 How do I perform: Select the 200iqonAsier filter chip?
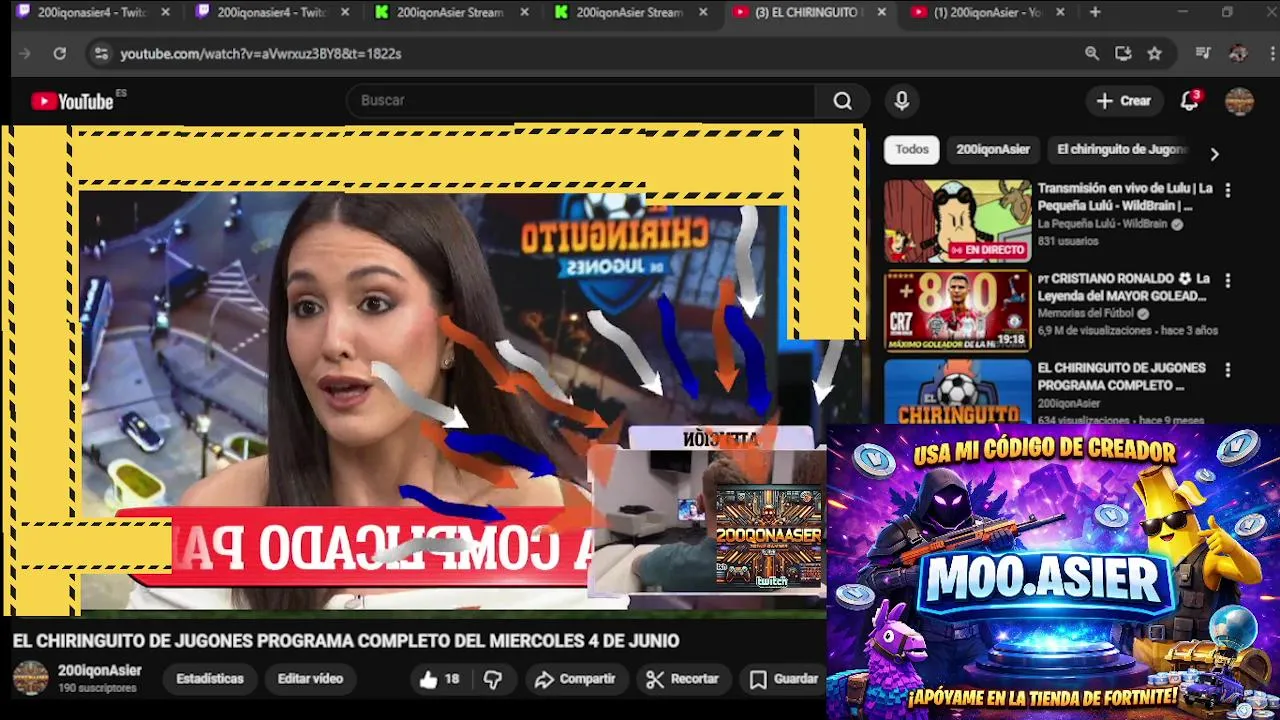click(993, 149)
